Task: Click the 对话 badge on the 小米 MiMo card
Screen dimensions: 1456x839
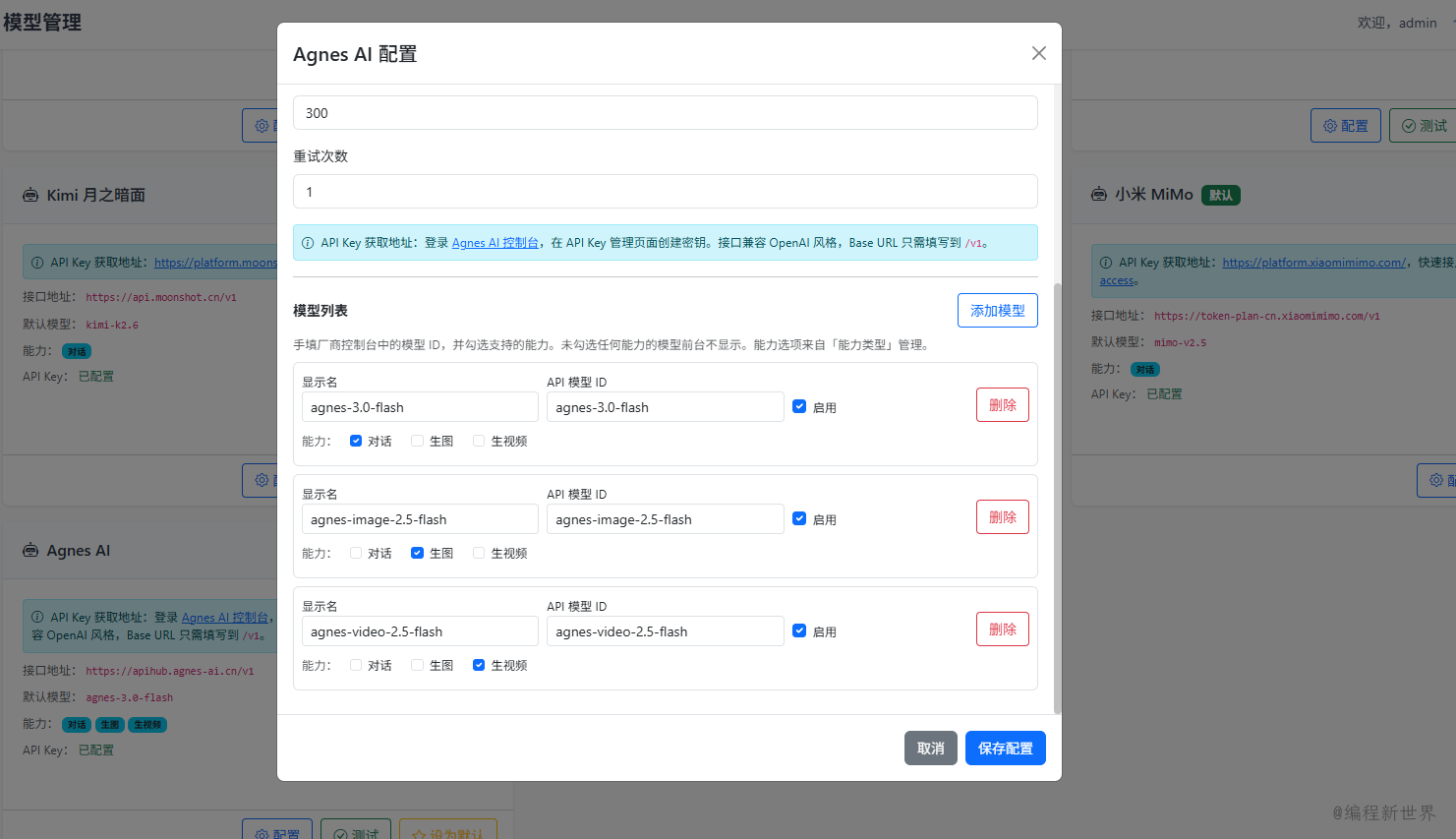Action: (1145, 369)
